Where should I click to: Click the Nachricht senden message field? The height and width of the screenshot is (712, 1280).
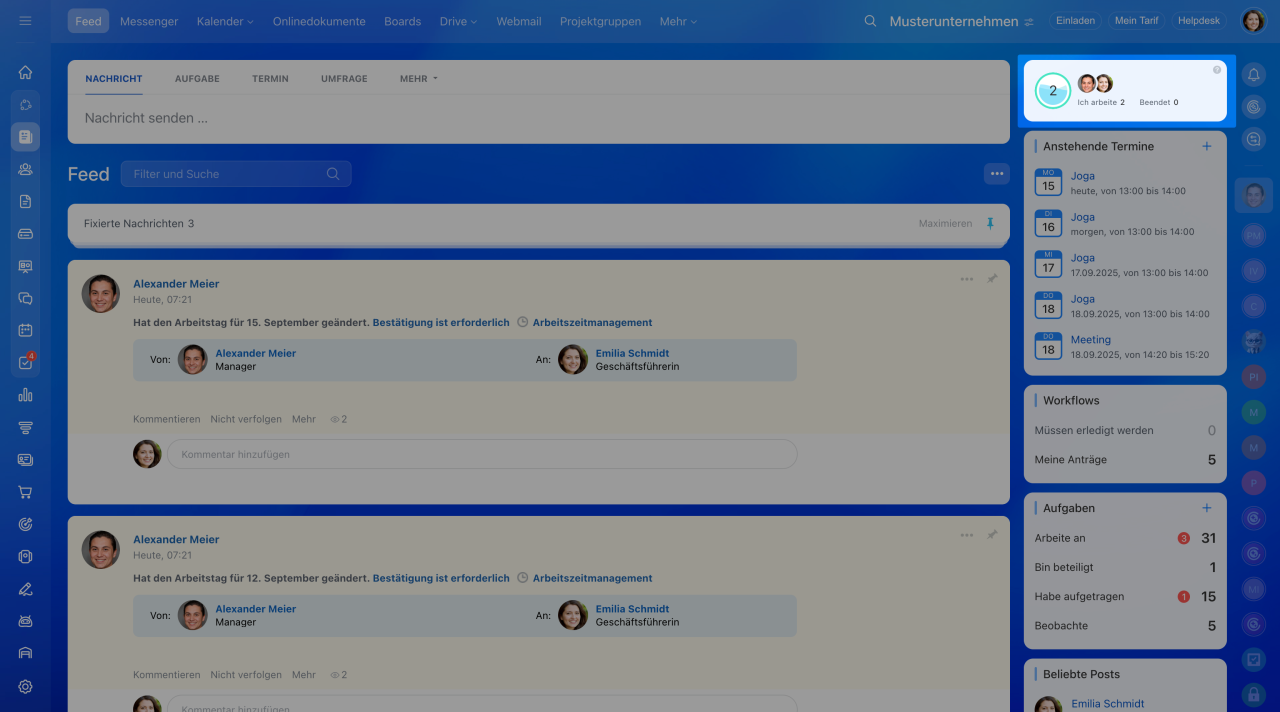[538, 118]
